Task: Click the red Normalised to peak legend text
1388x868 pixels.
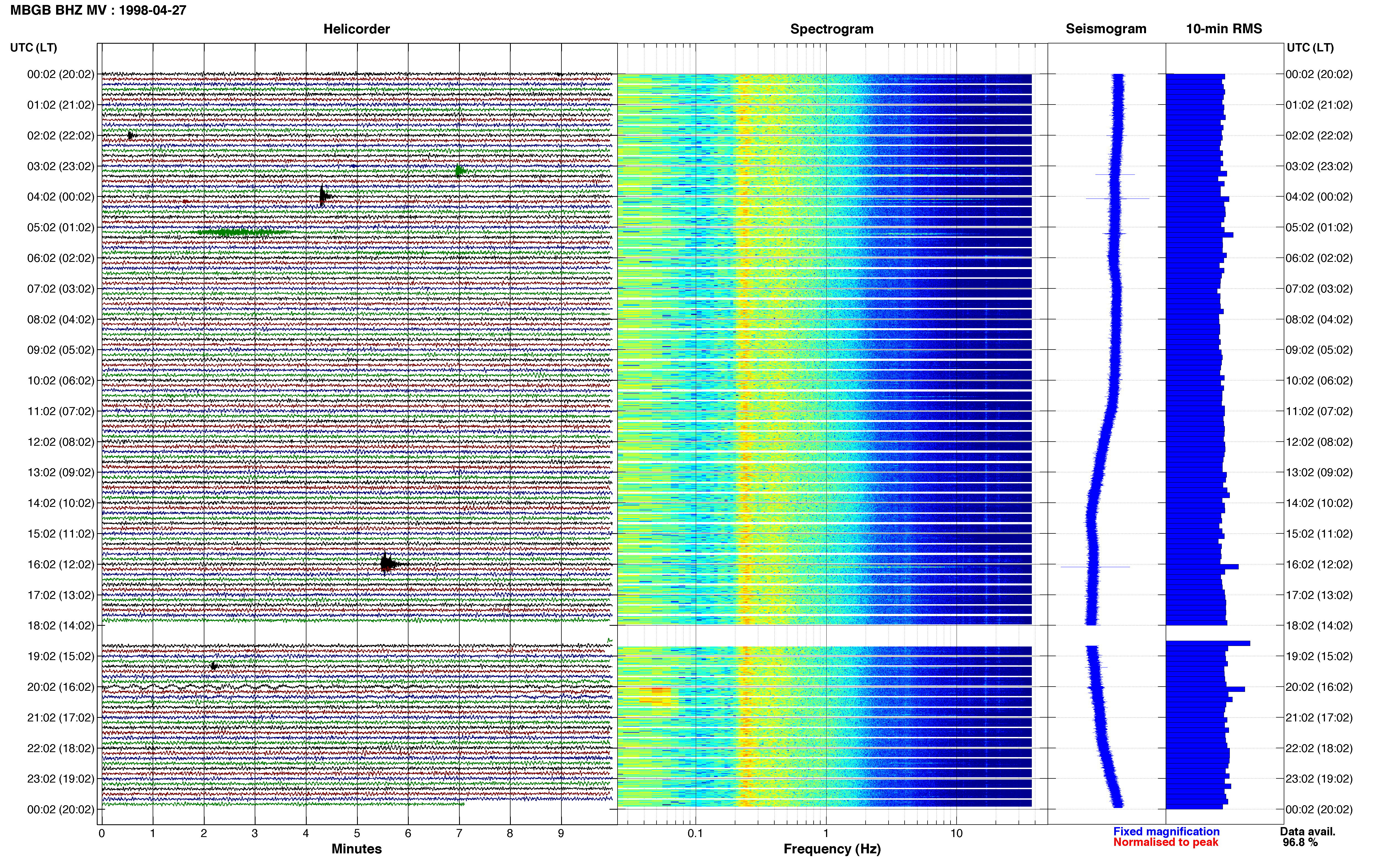Action: pyautogui.click(x=1165, y=842)
